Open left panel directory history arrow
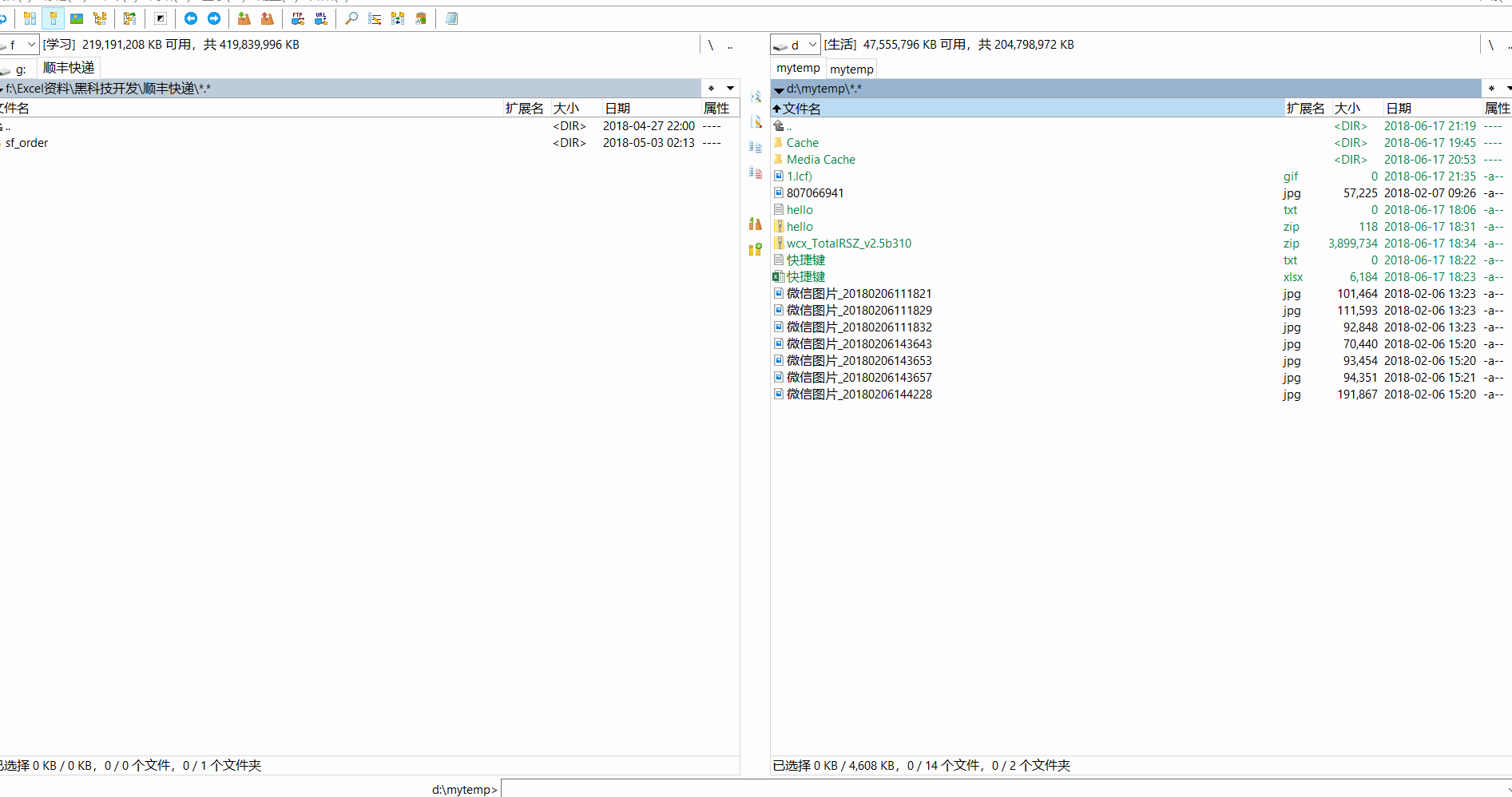Image resolution: width=1512 pixels, height=797 pixels. (730, 89)
